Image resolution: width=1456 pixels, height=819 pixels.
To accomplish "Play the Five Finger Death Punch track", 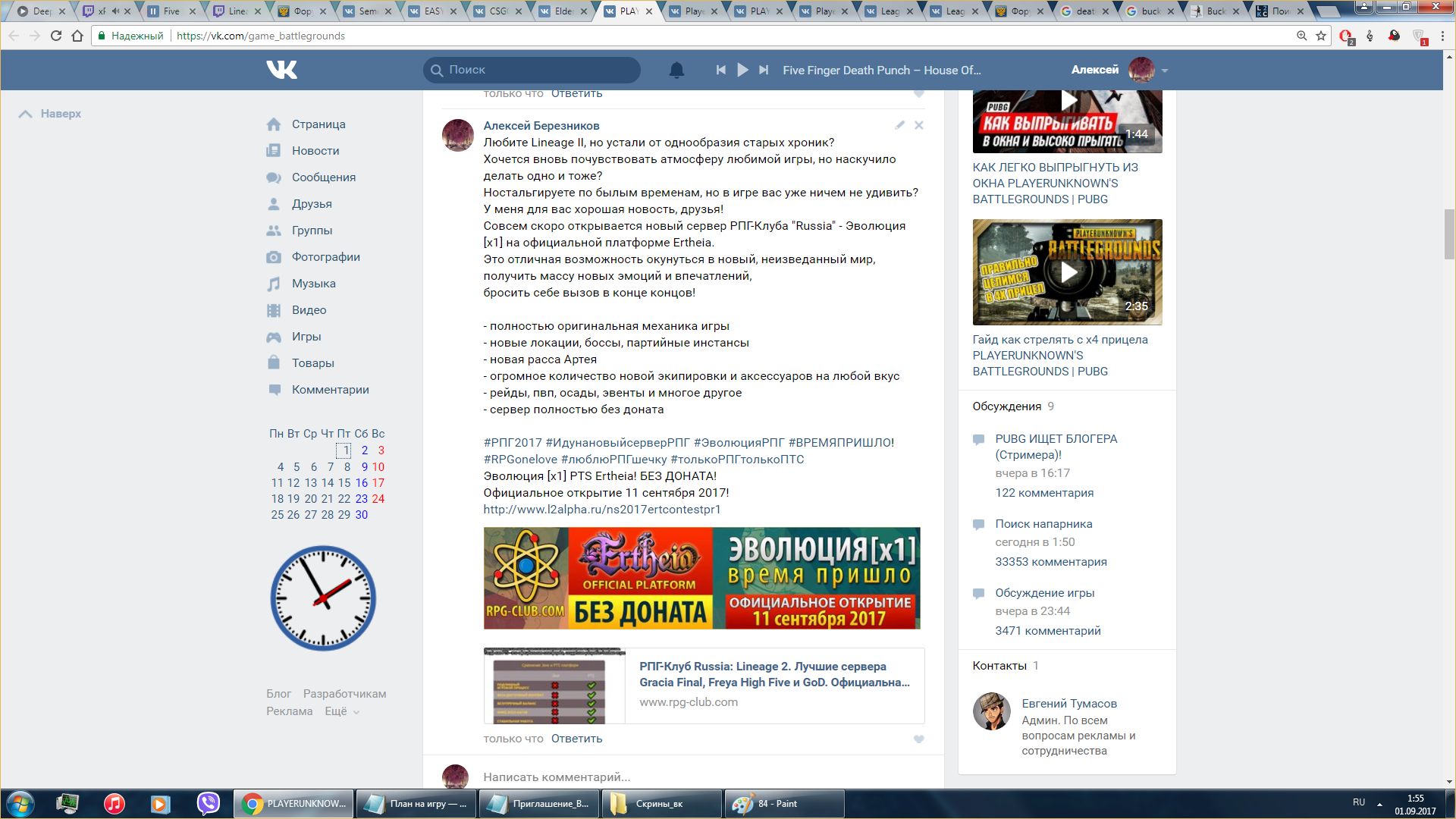I will 742,70.
